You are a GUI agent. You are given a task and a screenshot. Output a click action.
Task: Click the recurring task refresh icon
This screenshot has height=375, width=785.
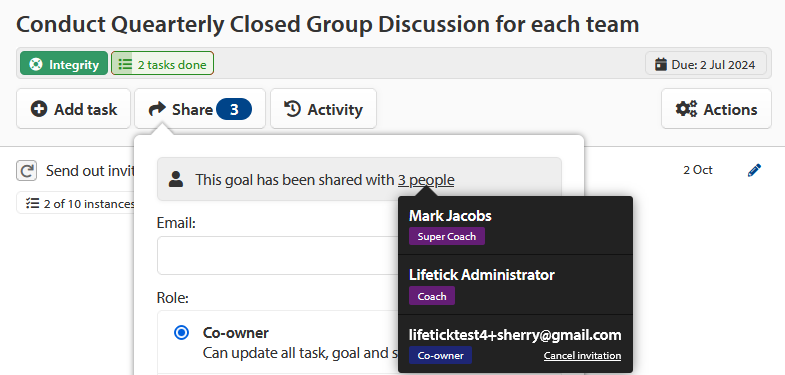click(26, 171)
